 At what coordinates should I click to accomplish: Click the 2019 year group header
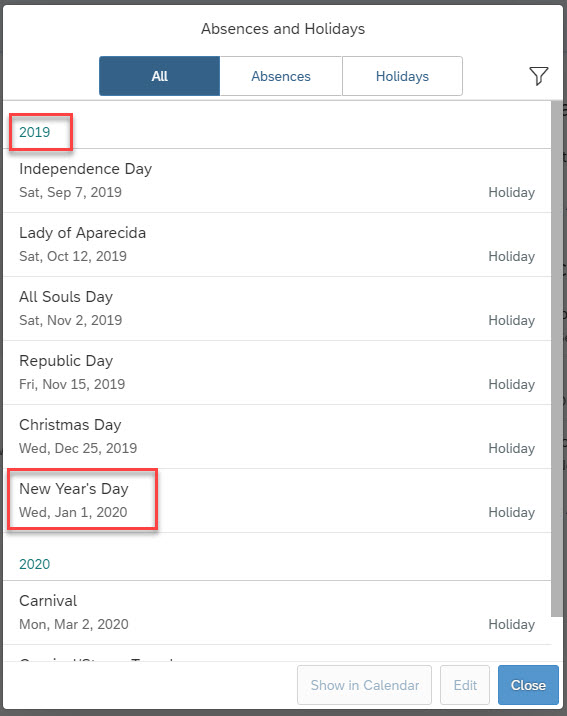pyautogui.click(x=35, y=132)
